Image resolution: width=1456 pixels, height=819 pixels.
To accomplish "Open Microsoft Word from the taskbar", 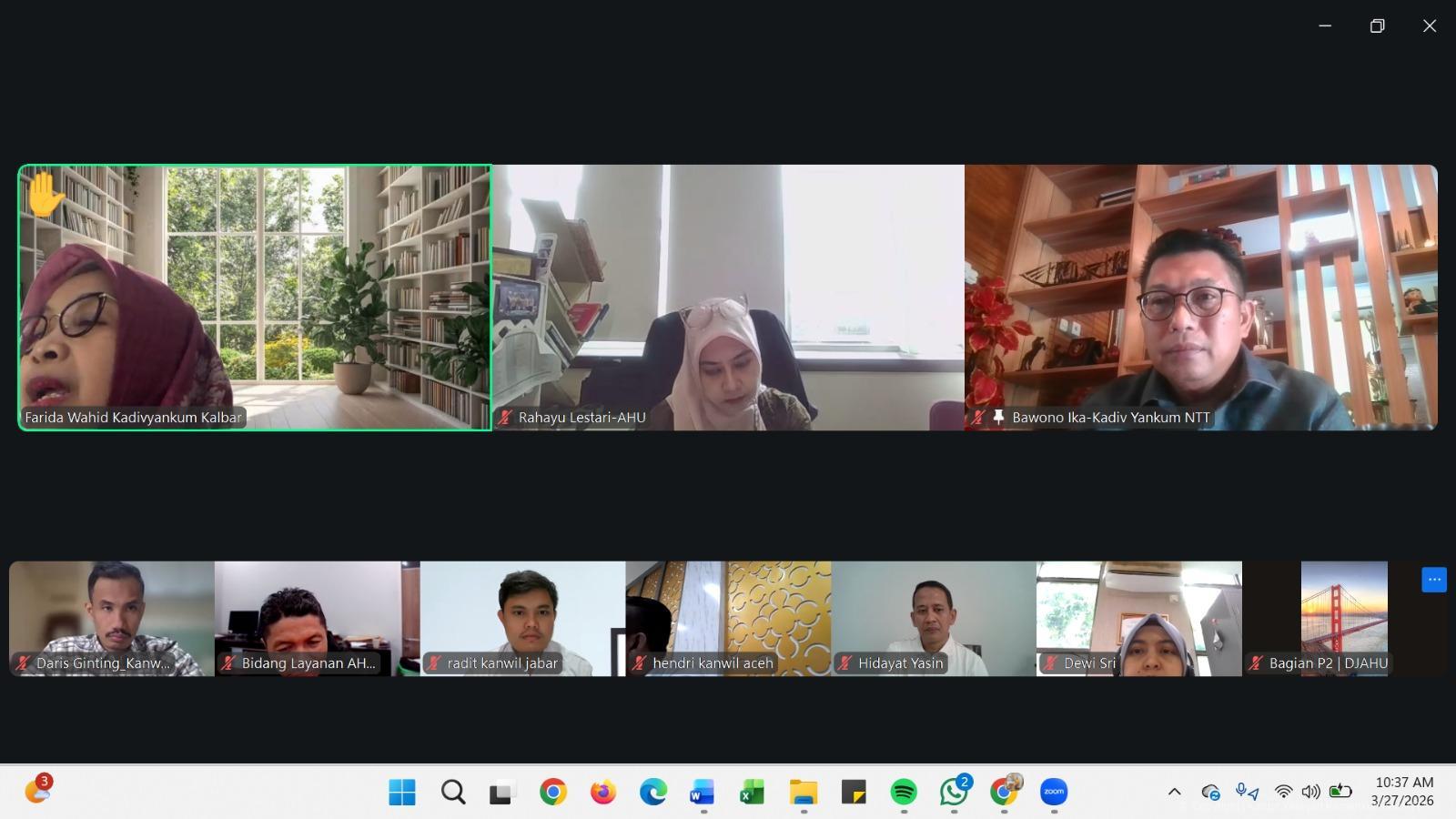I will 702,792.
